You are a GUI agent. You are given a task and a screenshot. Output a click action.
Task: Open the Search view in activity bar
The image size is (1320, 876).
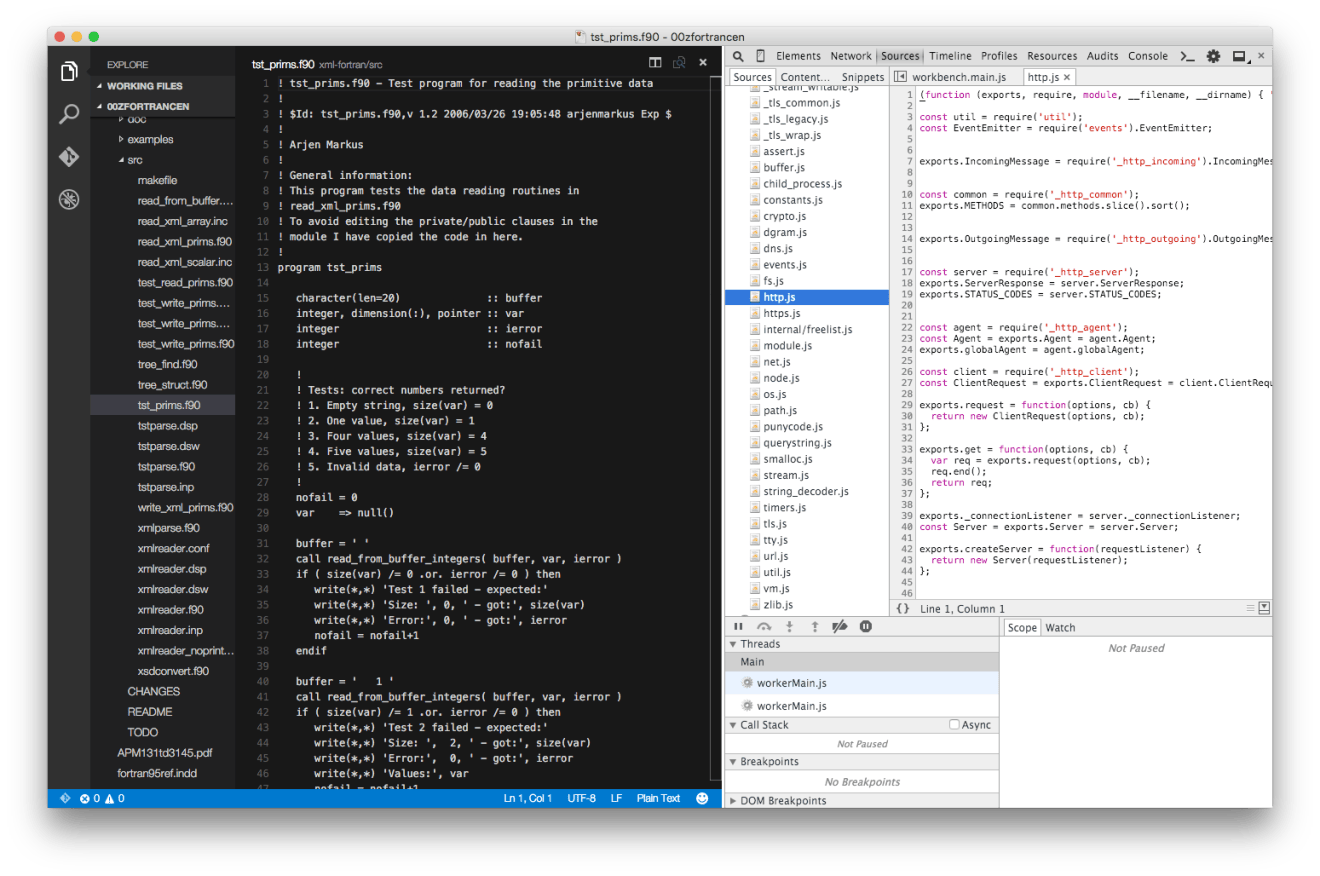pyautogui.click(x=69, y=114)
